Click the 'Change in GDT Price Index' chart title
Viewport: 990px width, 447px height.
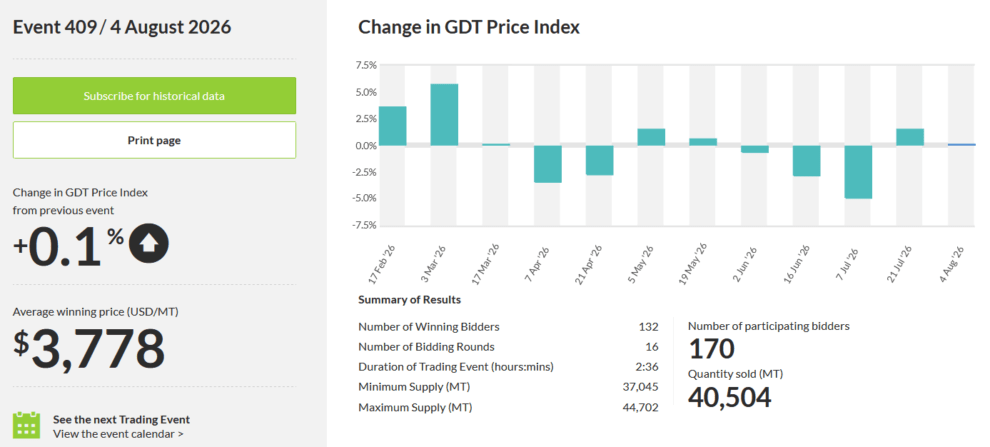(469, 27)
